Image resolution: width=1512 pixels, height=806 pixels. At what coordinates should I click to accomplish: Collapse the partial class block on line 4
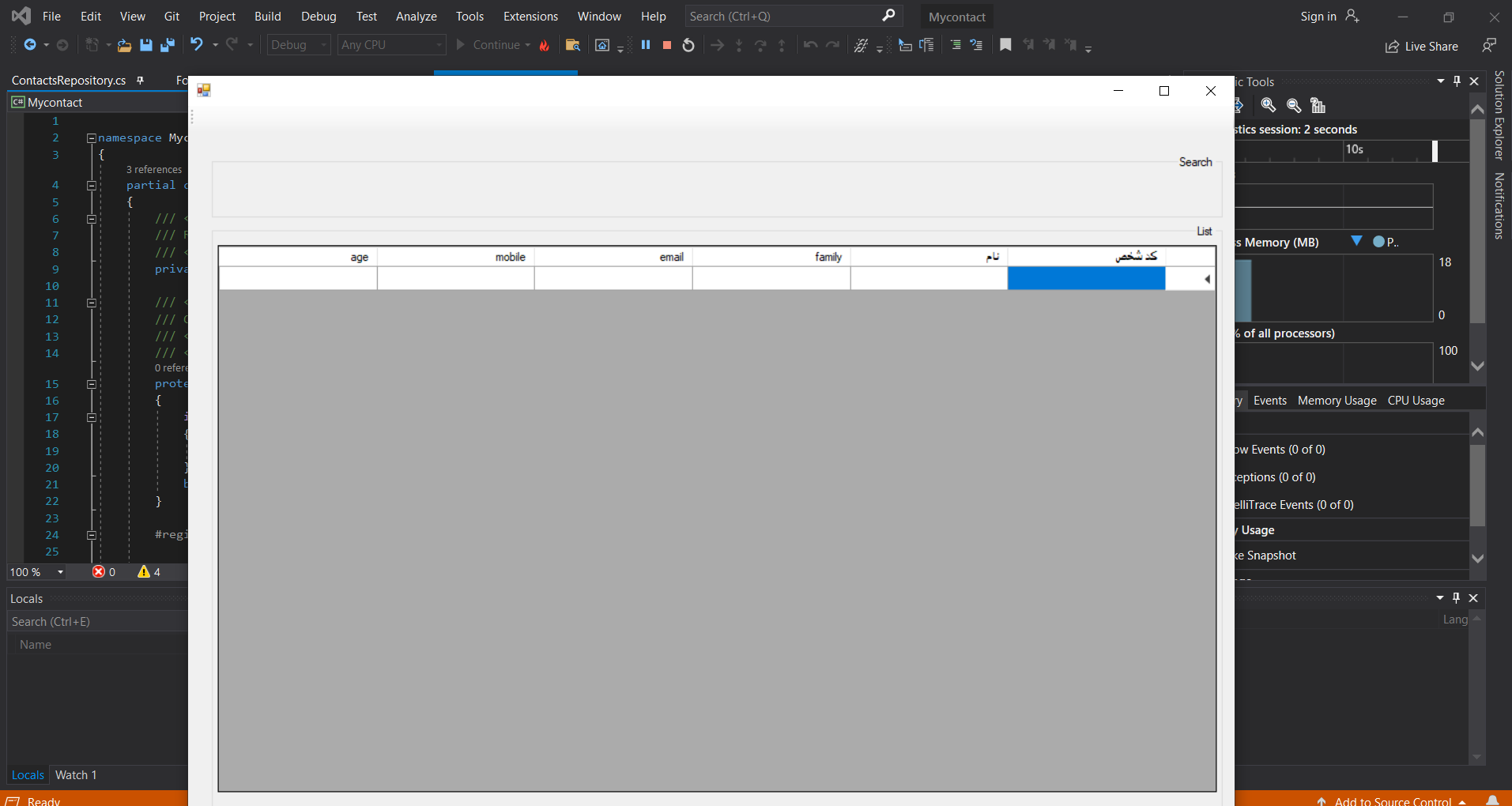91,185
